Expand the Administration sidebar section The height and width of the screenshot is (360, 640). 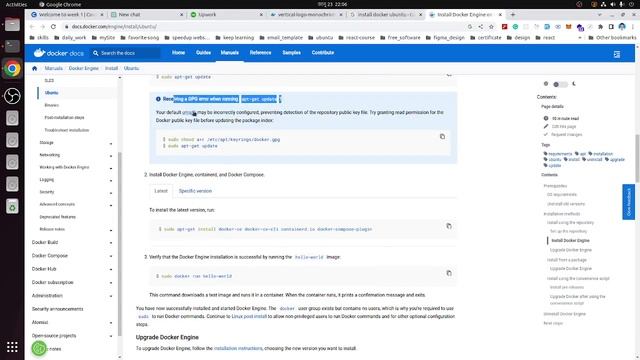pyautogui.click(x=111, y=296)
